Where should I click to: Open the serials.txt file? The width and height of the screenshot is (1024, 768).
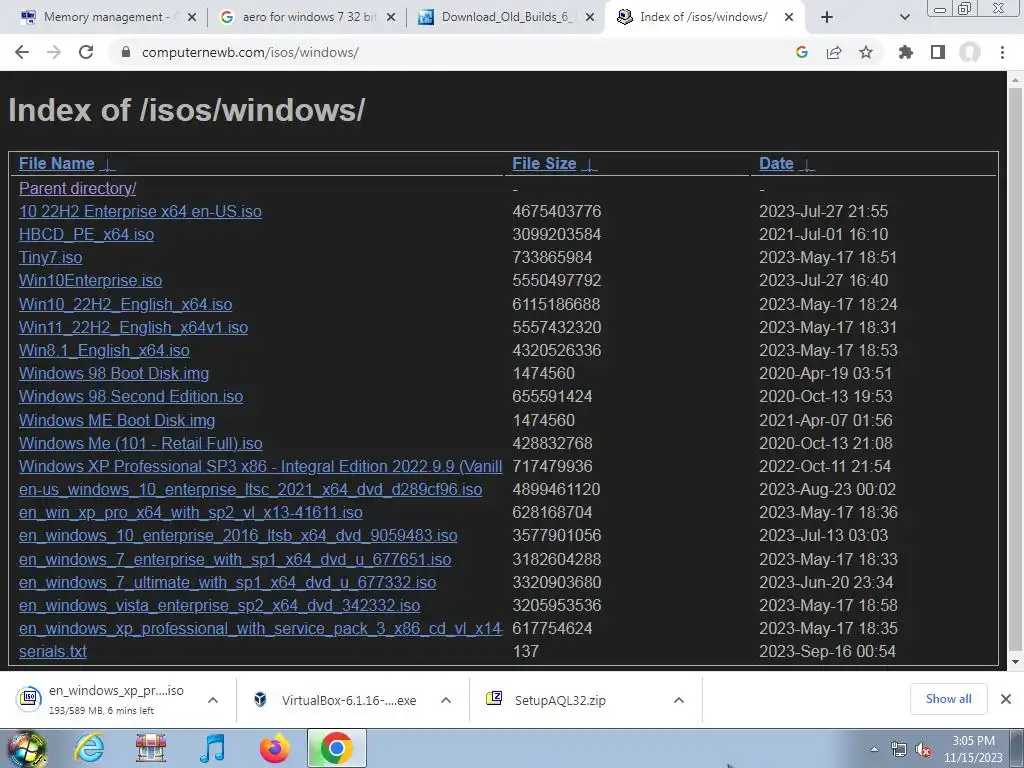pyautogui.click(x=53, y=651)
